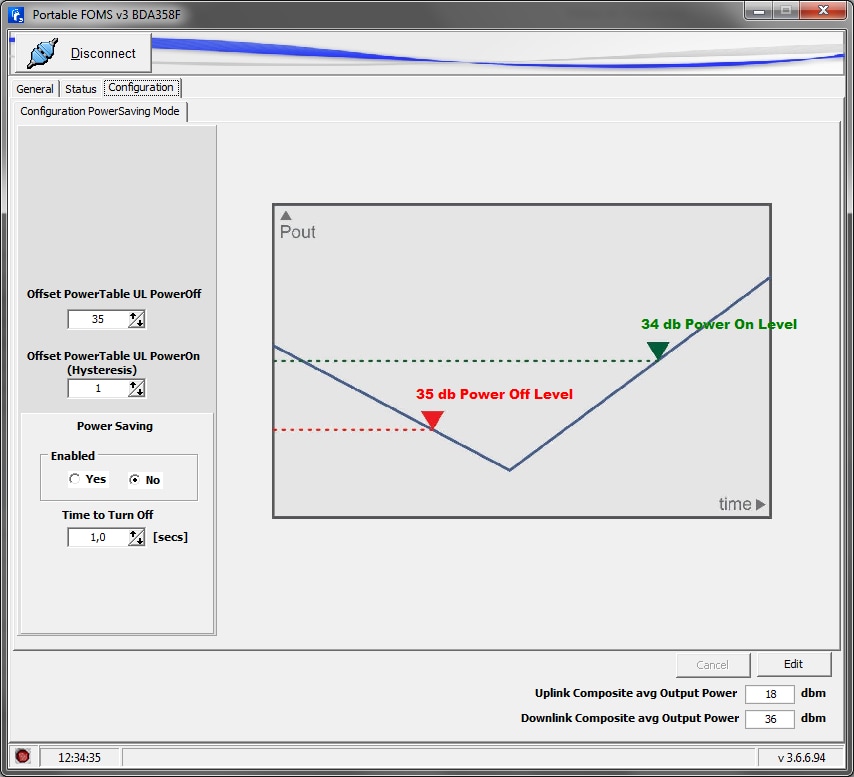
Task: Open the Status tab
Action: (x=81, y=89)
